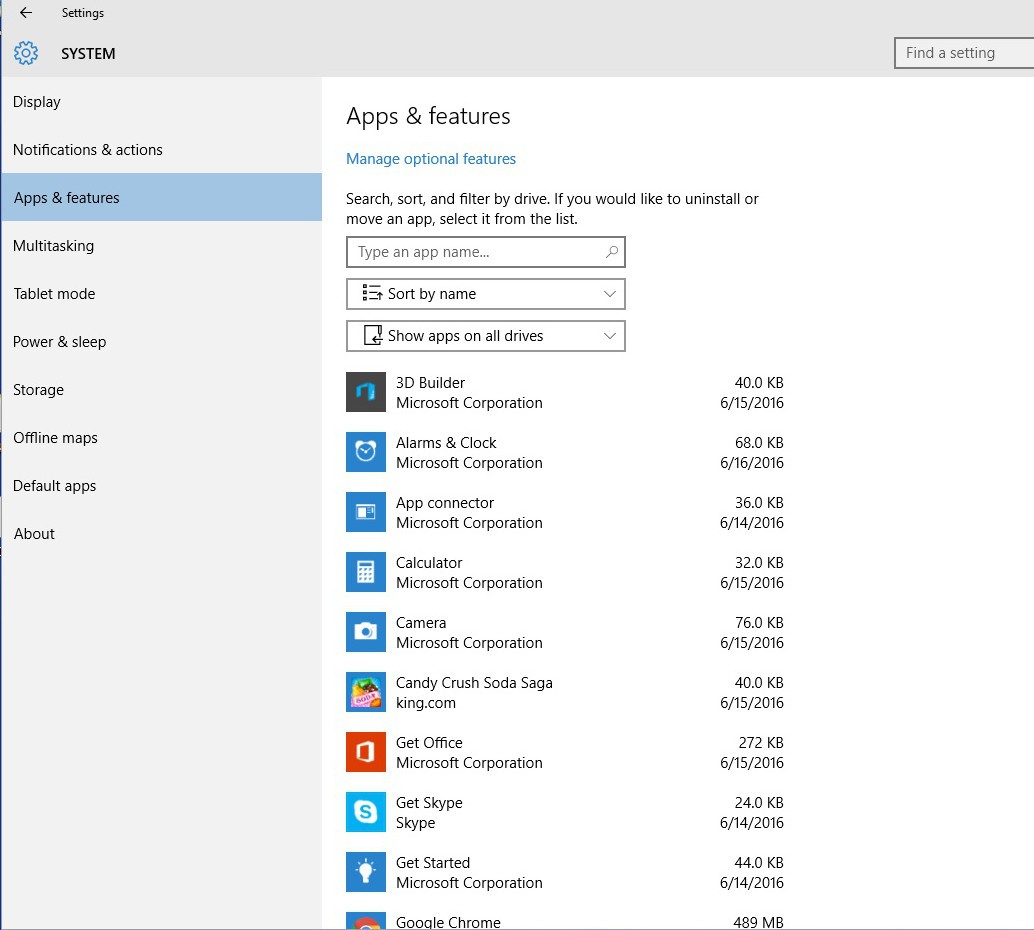Click the App connector icon
Image resolution: width=1034 pixels, height=930 pixels.
(366, 512)
